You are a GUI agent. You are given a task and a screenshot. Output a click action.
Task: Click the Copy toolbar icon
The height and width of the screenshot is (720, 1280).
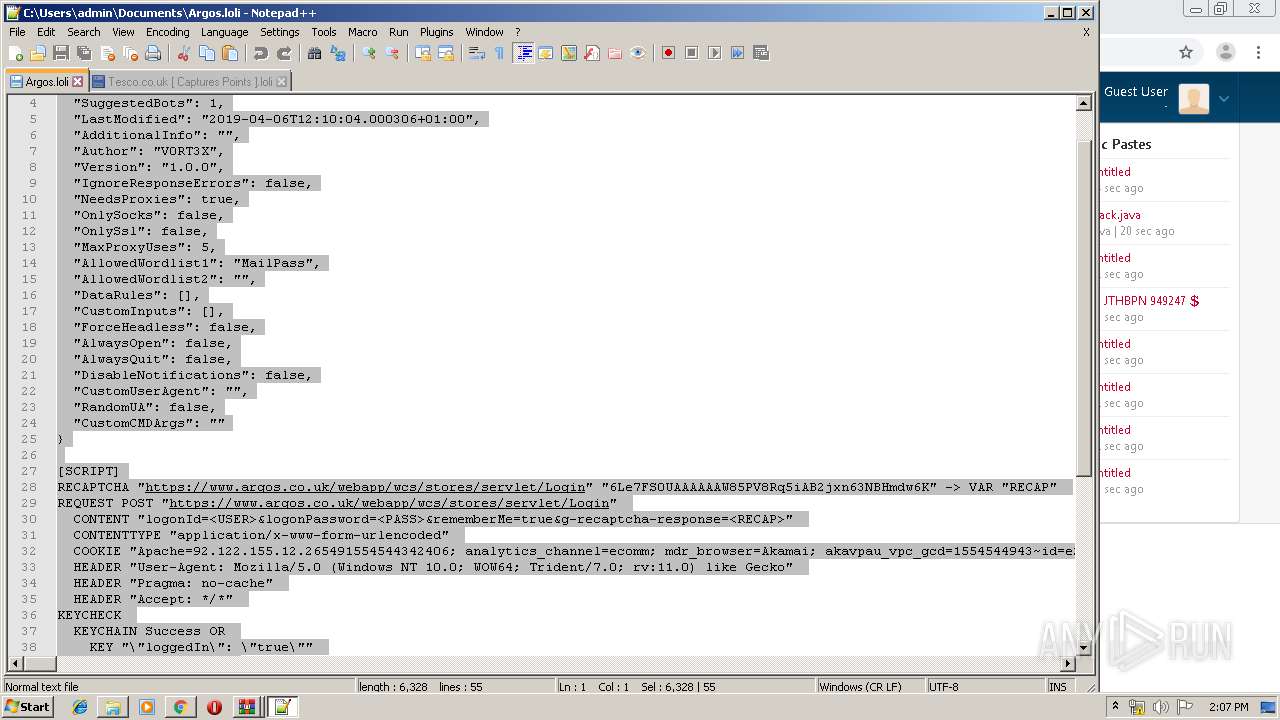(x=207, y=53)
